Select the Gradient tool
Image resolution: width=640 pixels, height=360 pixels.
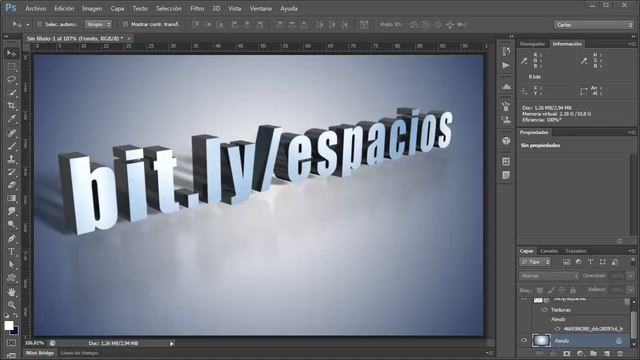11,198
